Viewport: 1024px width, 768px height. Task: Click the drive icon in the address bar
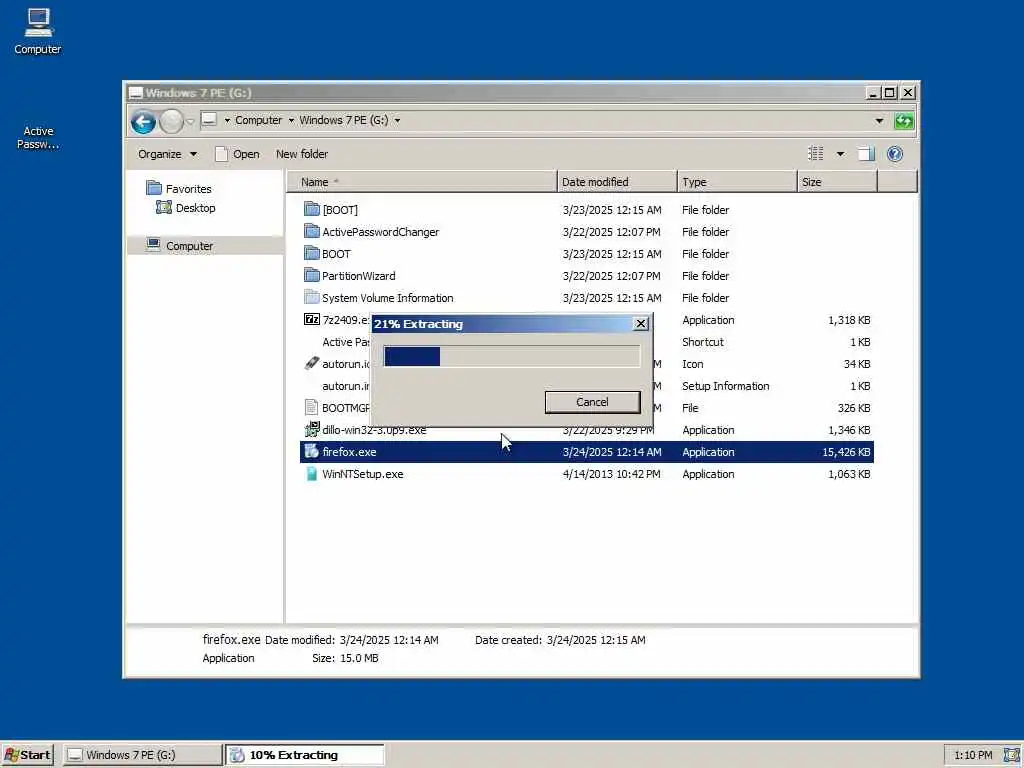pos(209,120)
